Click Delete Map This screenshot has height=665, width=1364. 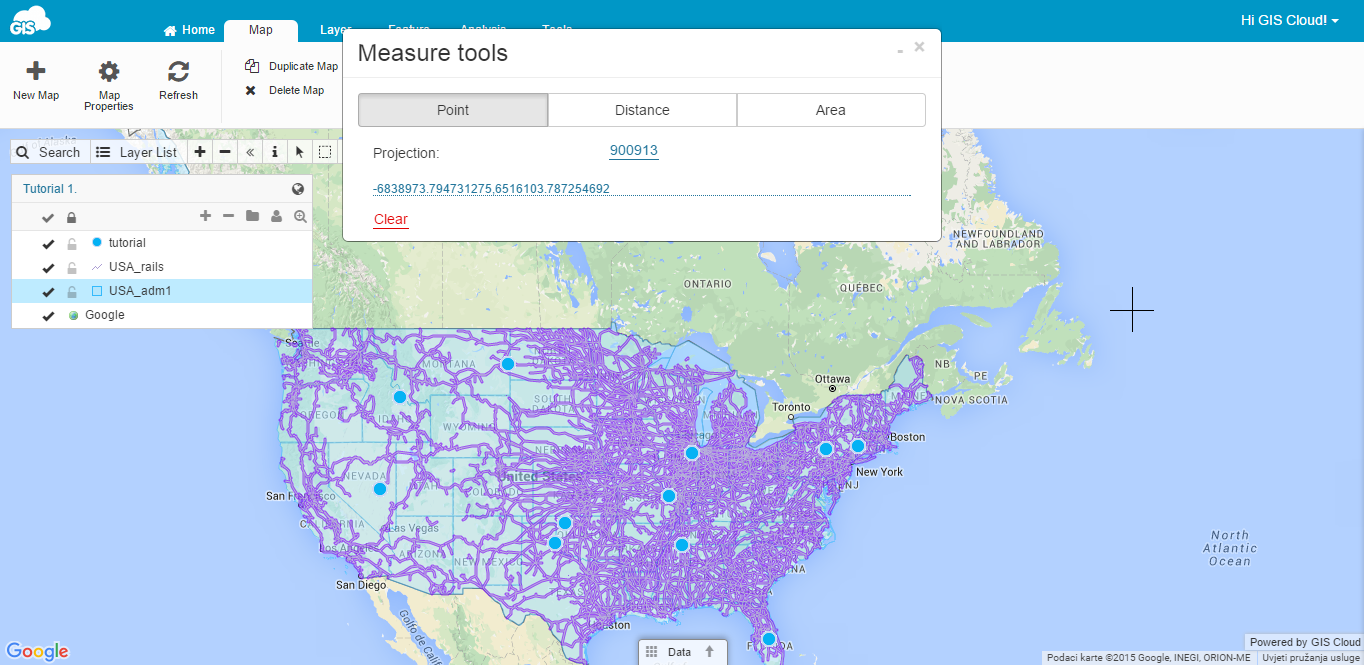coord(285,91)
